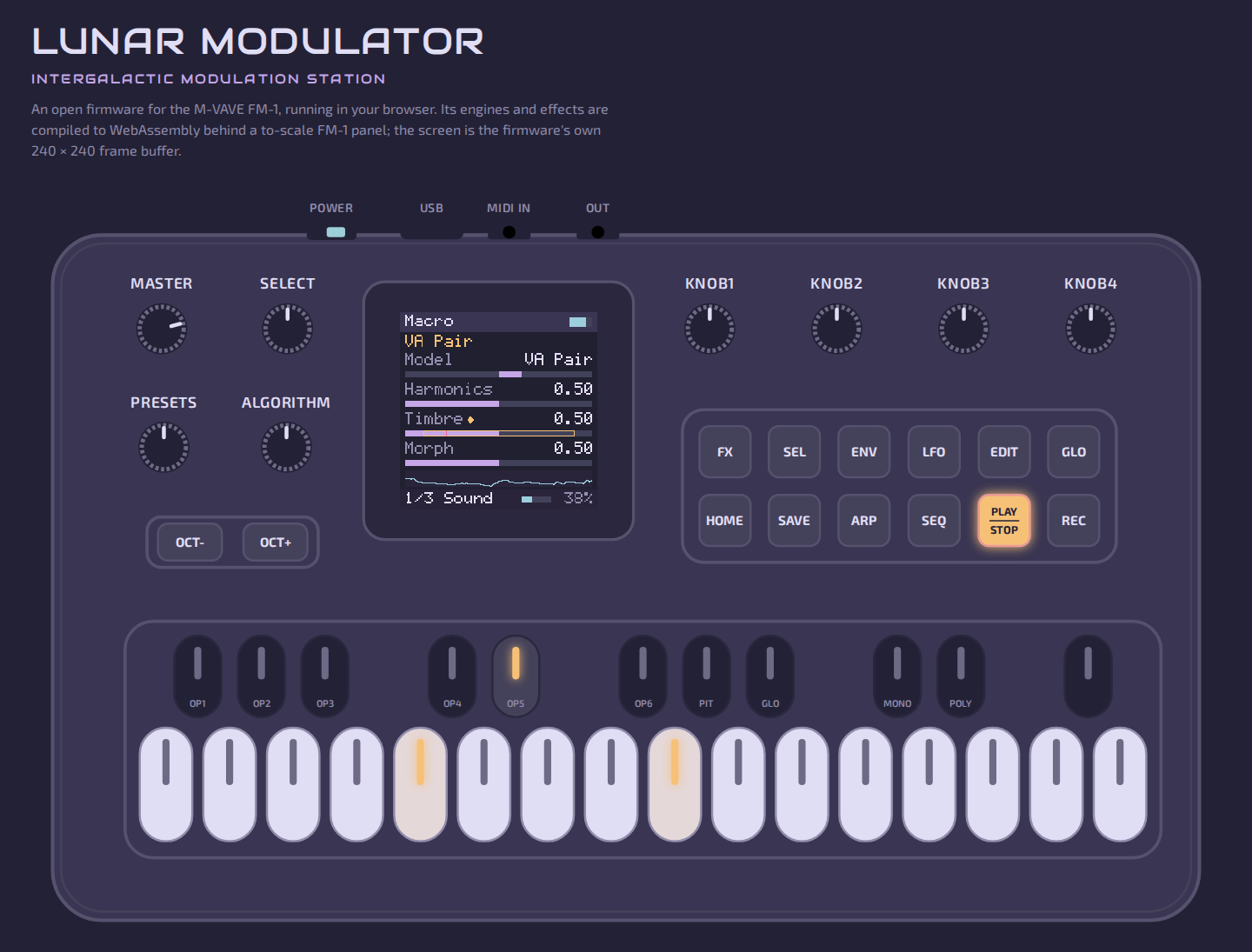Lower octave with OCT- button
This screenshot has height=952, width=1252.
point(190,543)
